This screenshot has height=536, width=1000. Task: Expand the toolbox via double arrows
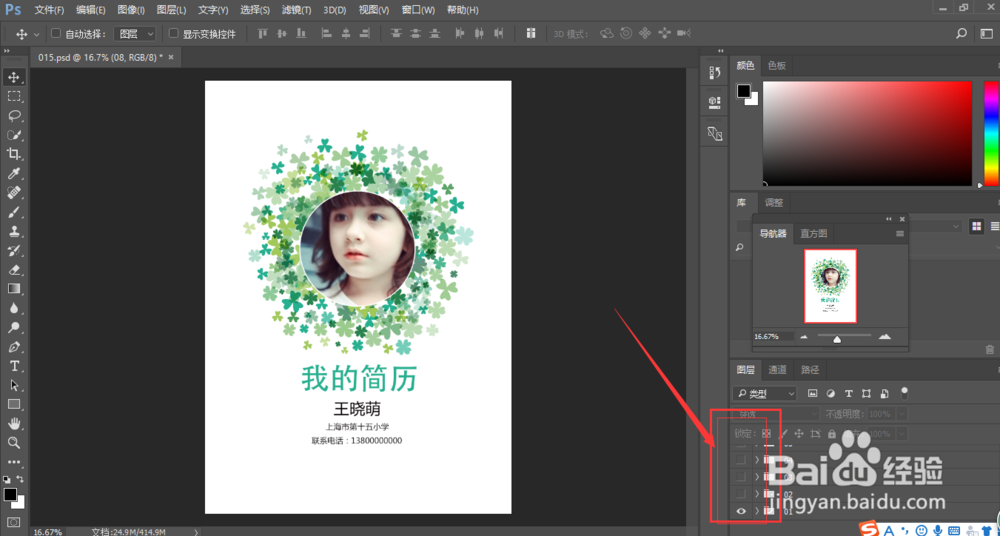click(6, 50)
